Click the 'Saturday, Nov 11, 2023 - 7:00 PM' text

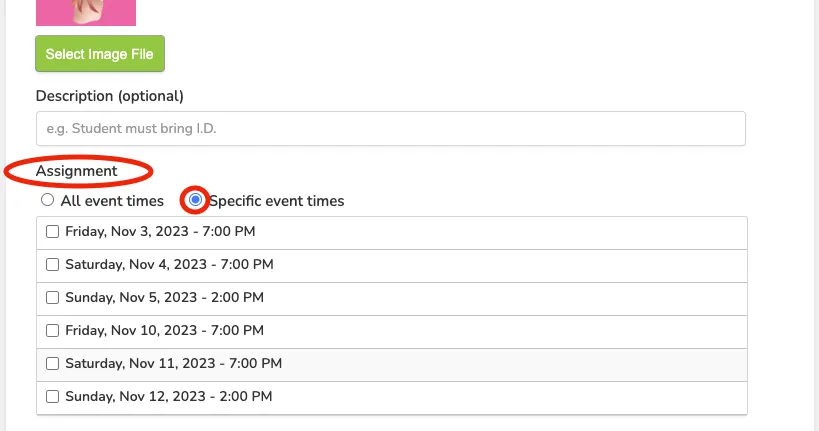click(173, 363)
